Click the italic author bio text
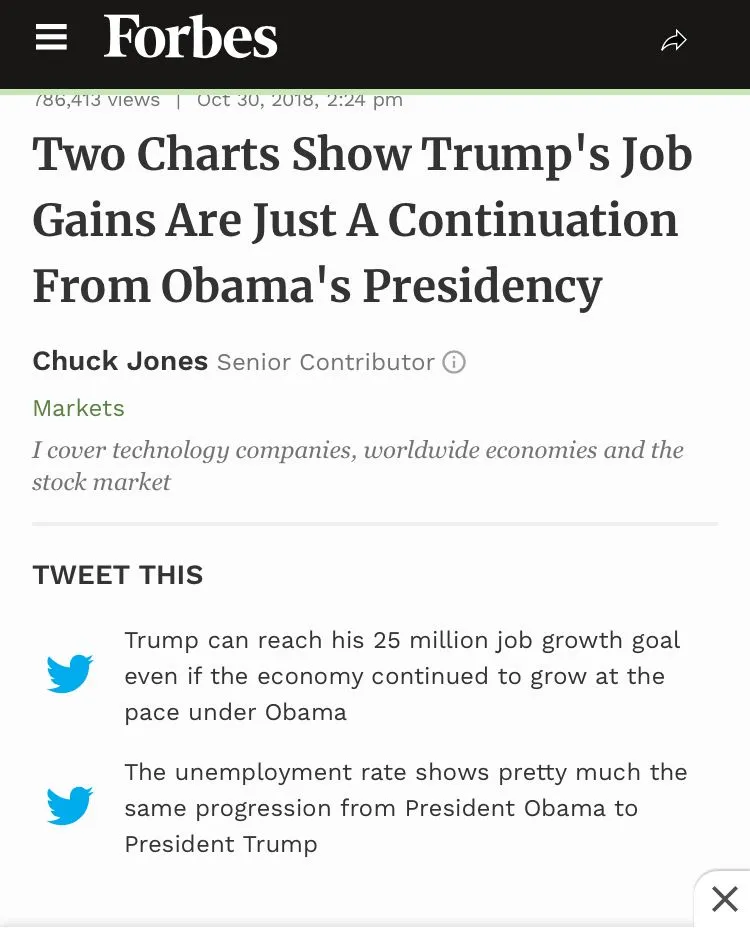The height and width of the screenshot is (930, 750). pos(357,465)
